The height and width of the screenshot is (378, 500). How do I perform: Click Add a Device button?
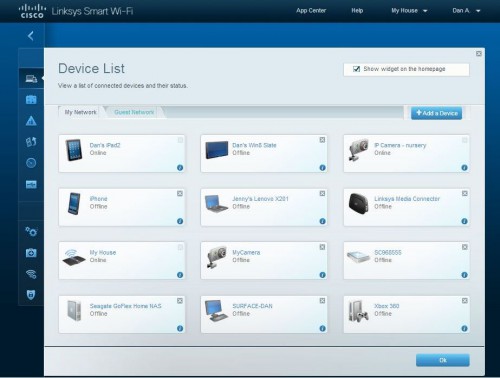tap(436, 113)
